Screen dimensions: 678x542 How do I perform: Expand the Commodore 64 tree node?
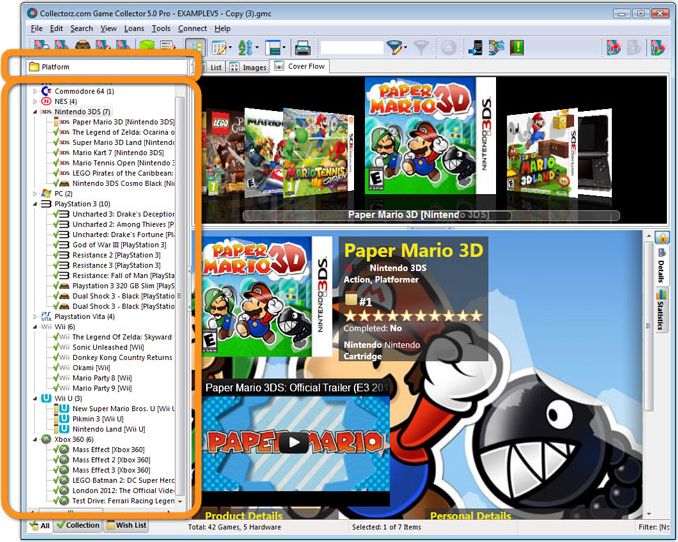tap(35, 91)
